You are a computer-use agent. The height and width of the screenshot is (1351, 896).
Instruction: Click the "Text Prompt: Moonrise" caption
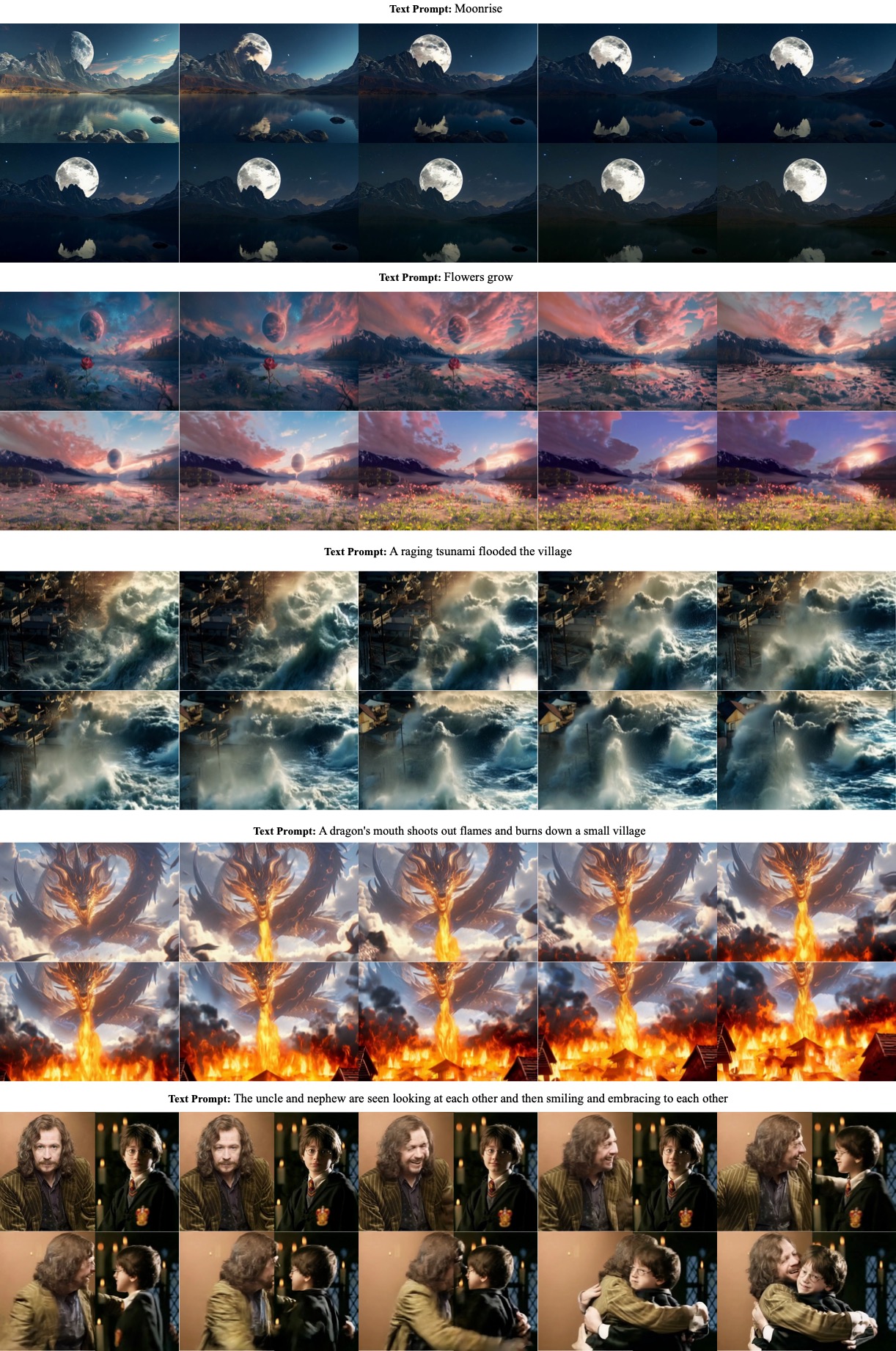[x=446, y=9]
